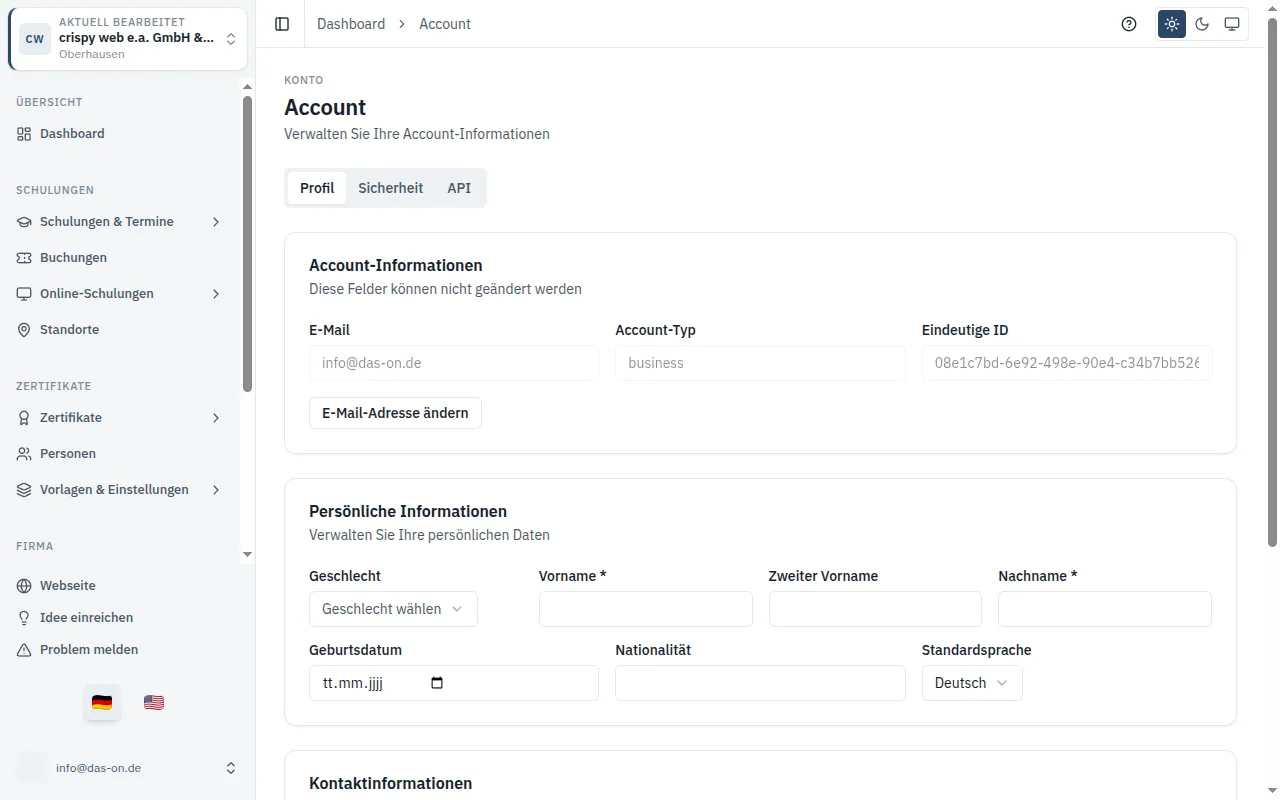Click the Personen users icon

click(24, 454)
